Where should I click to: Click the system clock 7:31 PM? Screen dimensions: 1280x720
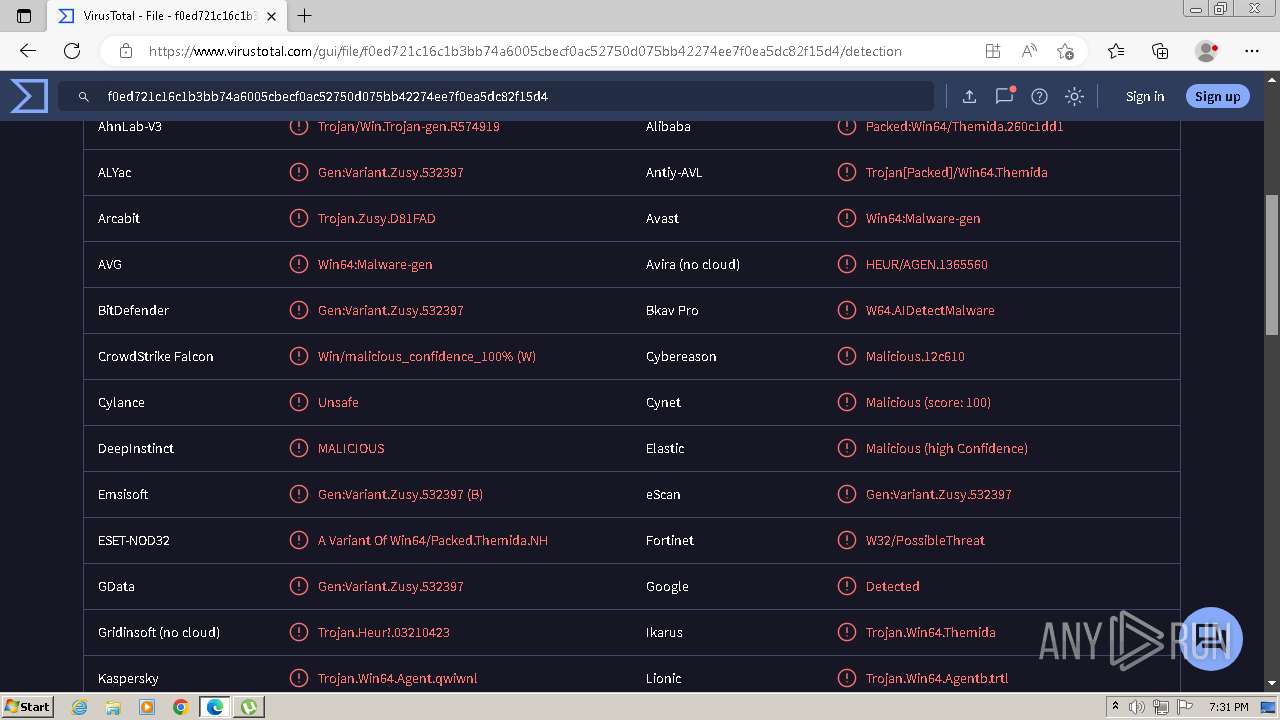(x=1228, y=707)
